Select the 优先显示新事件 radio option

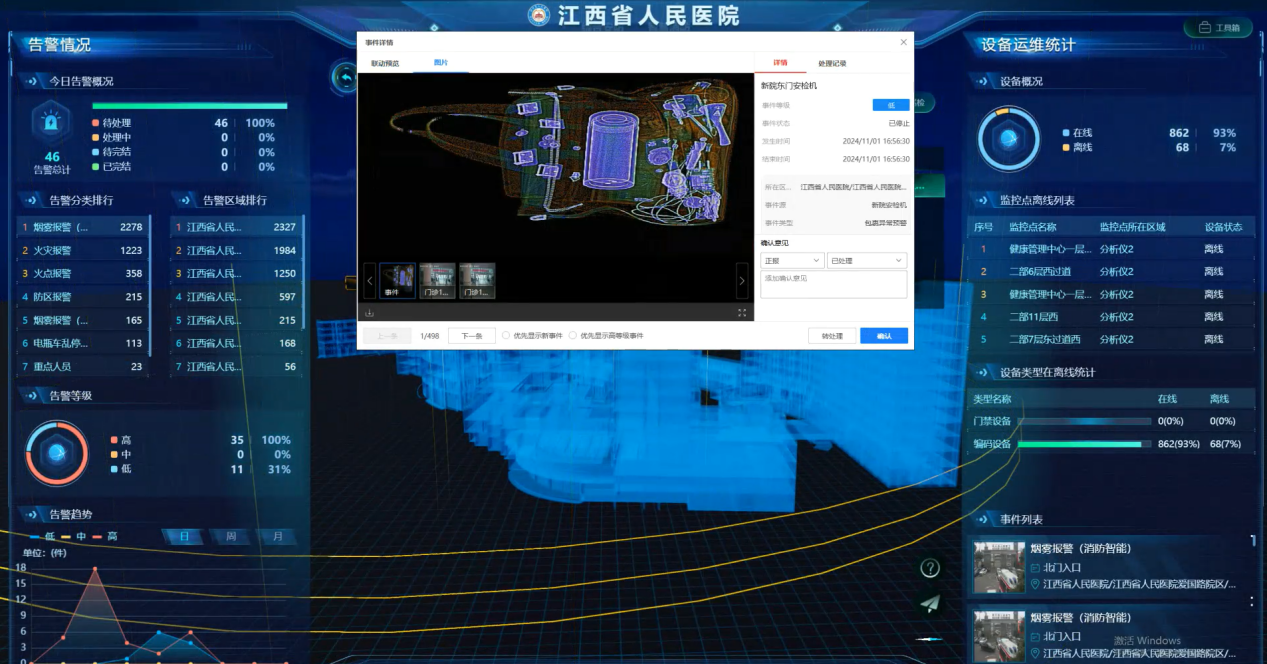(506, 336)
